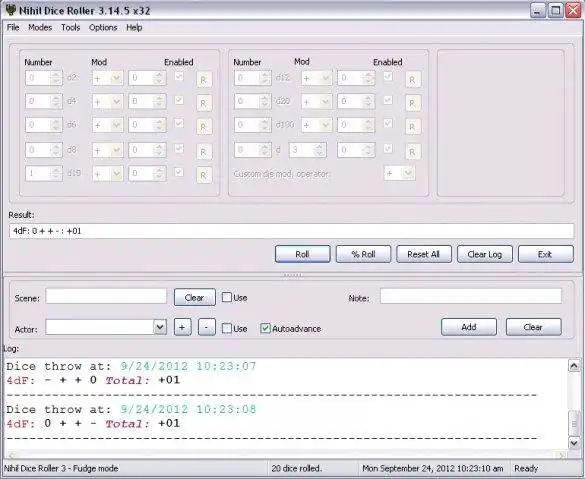Click the log vertical scrollbar thumb
The width and height of the screenshot is (585, 479).
tap(574, 423)
